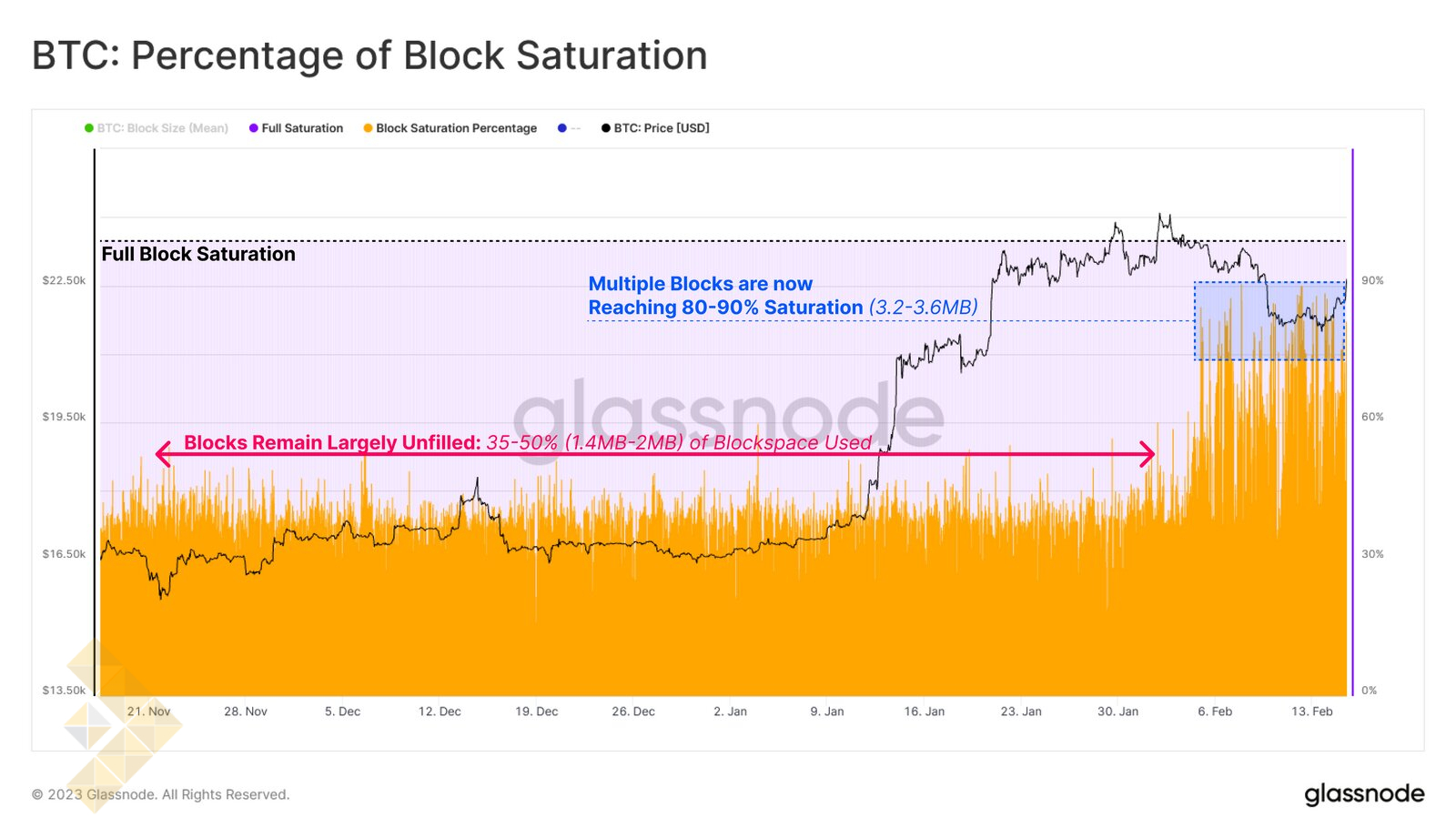1456x838 pixels.
Task: Click the 'BTC: Percentage of Block Saturation' title
Action: pos(369,56)
